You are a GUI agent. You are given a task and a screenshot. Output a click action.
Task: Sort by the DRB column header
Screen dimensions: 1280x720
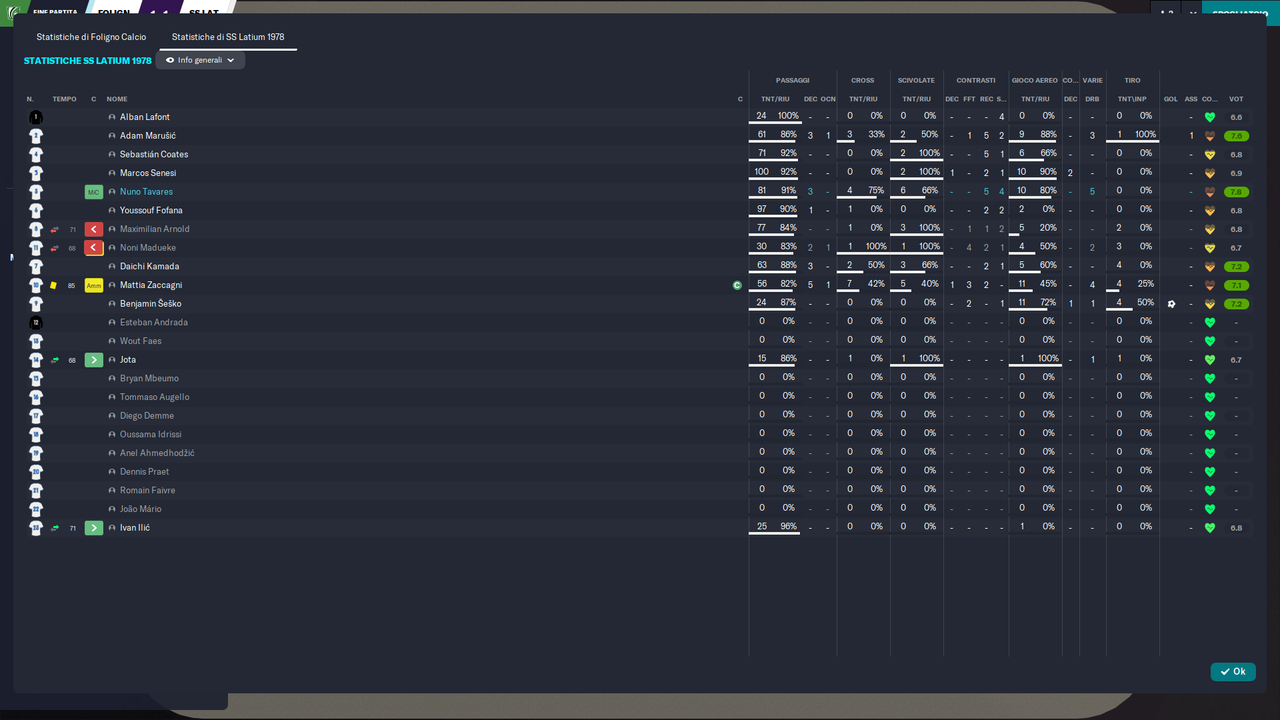1092,99
